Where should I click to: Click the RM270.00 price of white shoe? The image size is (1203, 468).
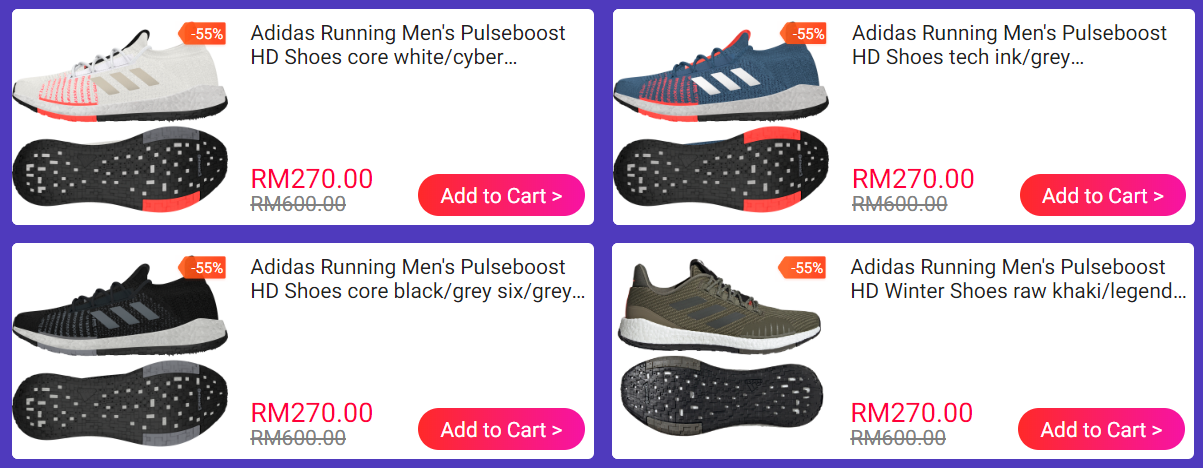(311, 179)
